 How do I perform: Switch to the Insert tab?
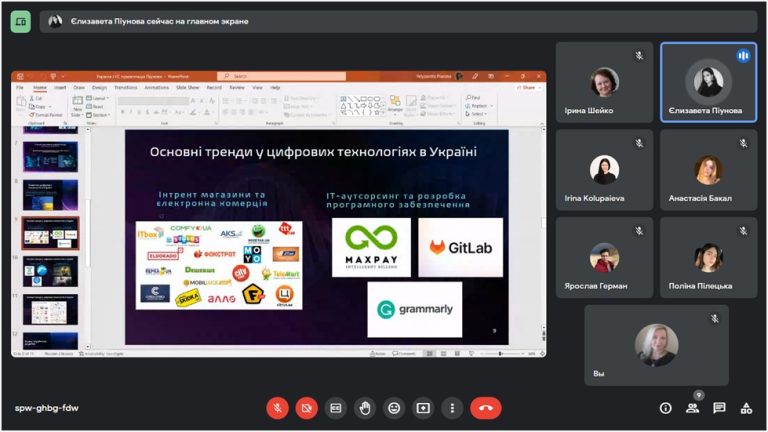60,87
